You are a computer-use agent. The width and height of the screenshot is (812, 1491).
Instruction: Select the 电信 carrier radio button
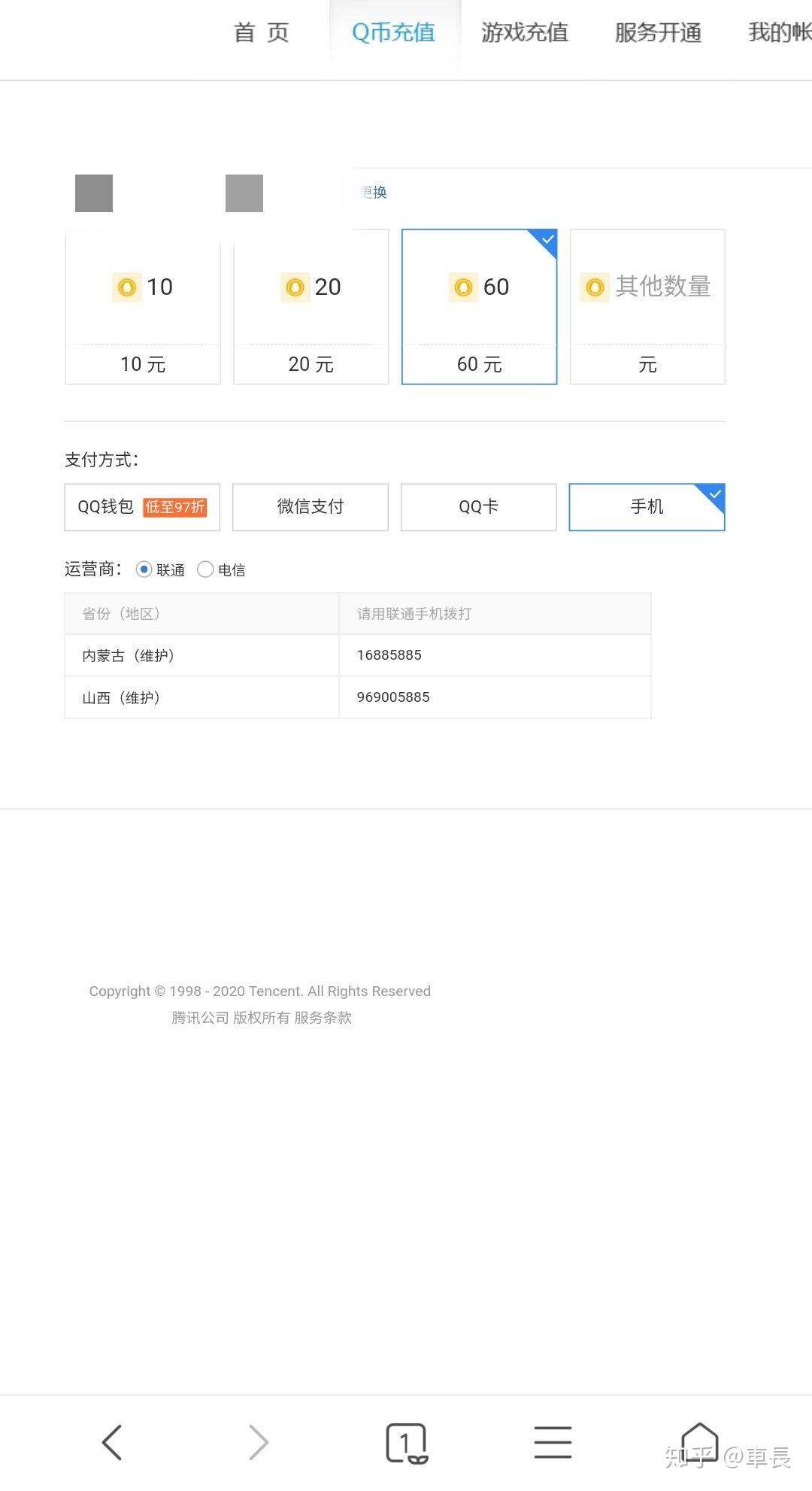[x=205, y=569]
